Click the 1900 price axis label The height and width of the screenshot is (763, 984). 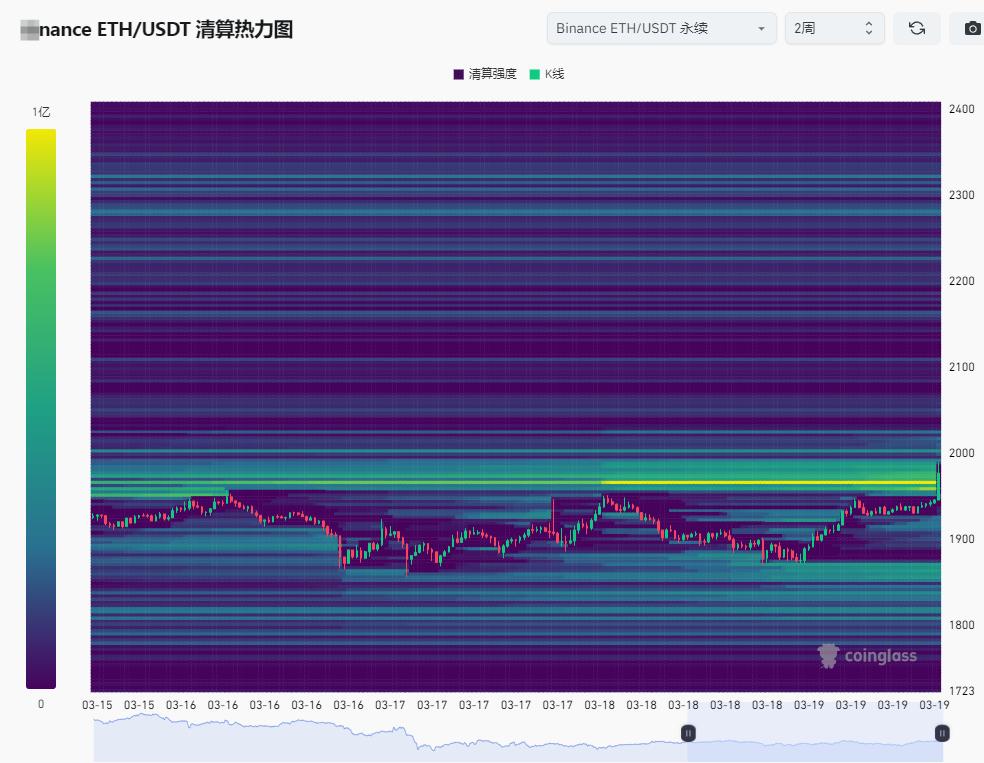pos(961,539)
